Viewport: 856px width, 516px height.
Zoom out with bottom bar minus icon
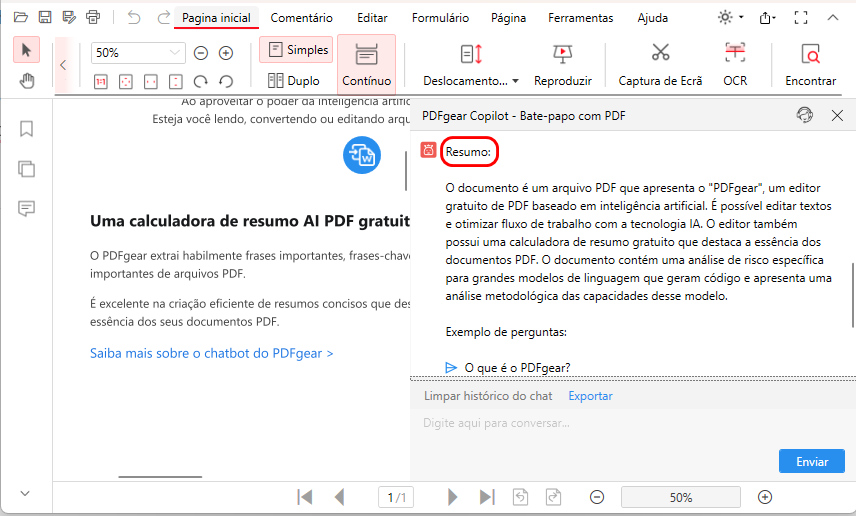(x=597, y=497)
